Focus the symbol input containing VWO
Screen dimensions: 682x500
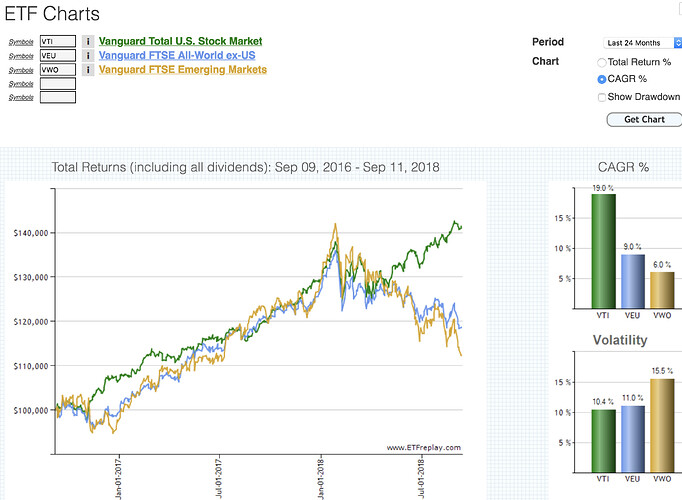pos(58,70)
